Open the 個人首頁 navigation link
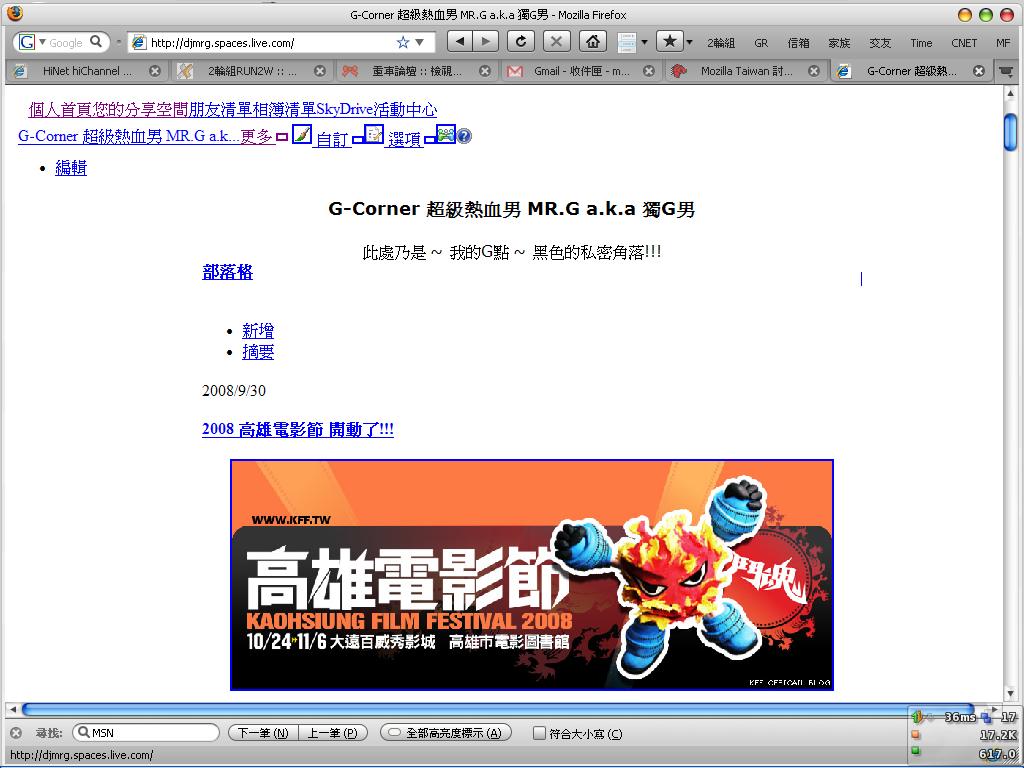The width and height of the screenshot is (1024, 768). [60, 110]
